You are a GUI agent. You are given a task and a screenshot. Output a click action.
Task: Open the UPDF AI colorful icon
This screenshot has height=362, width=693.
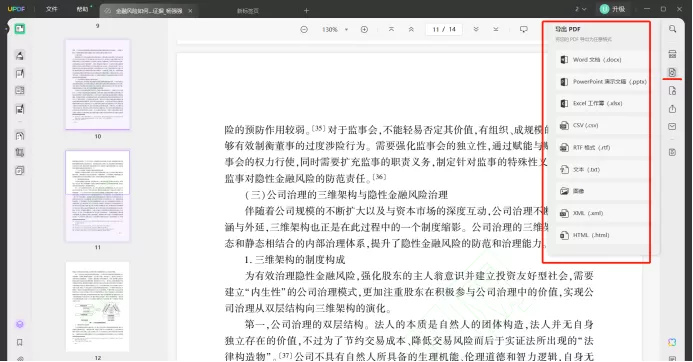point(672,342)
